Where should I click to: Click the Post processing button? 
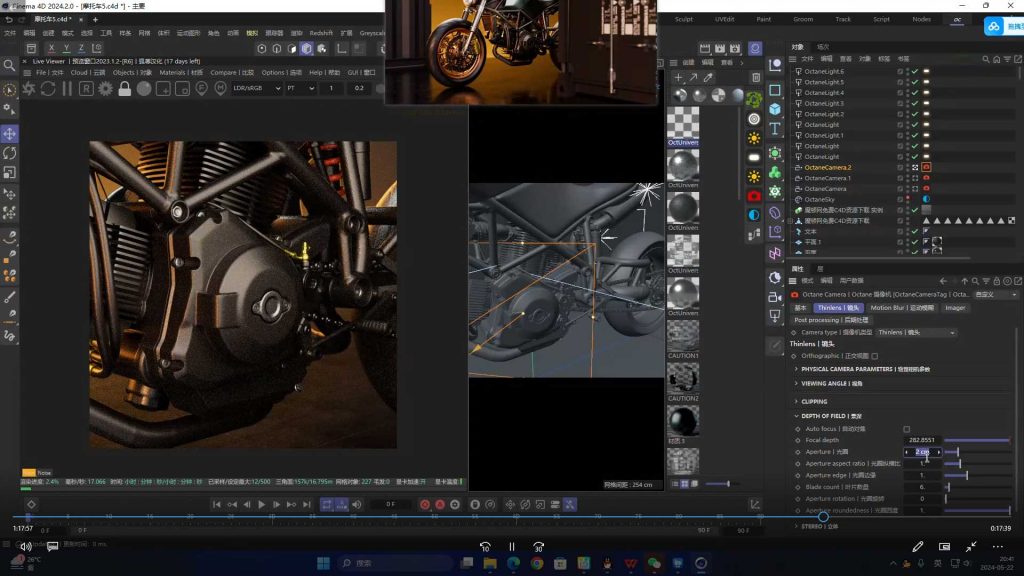tap(833, 320)
